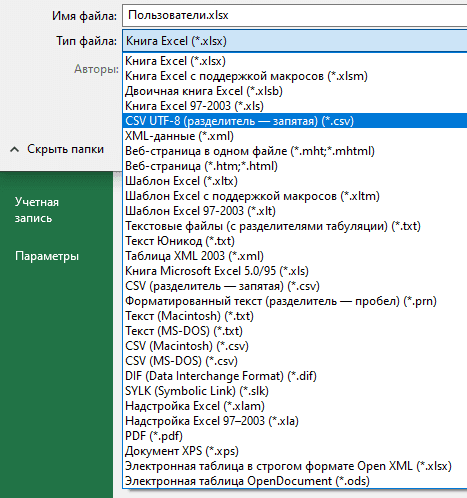Select Надстройка Excel (*.xlam)
The image size is (467, 498).
tap(295, 406)
